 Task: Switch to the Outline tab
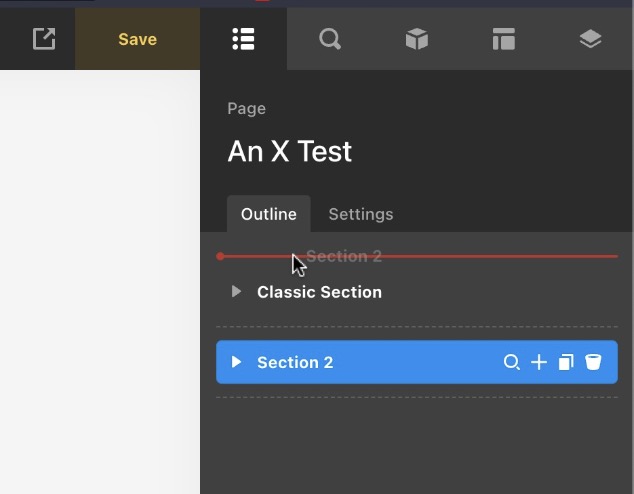pyautogui.click(x=269, y=214)
